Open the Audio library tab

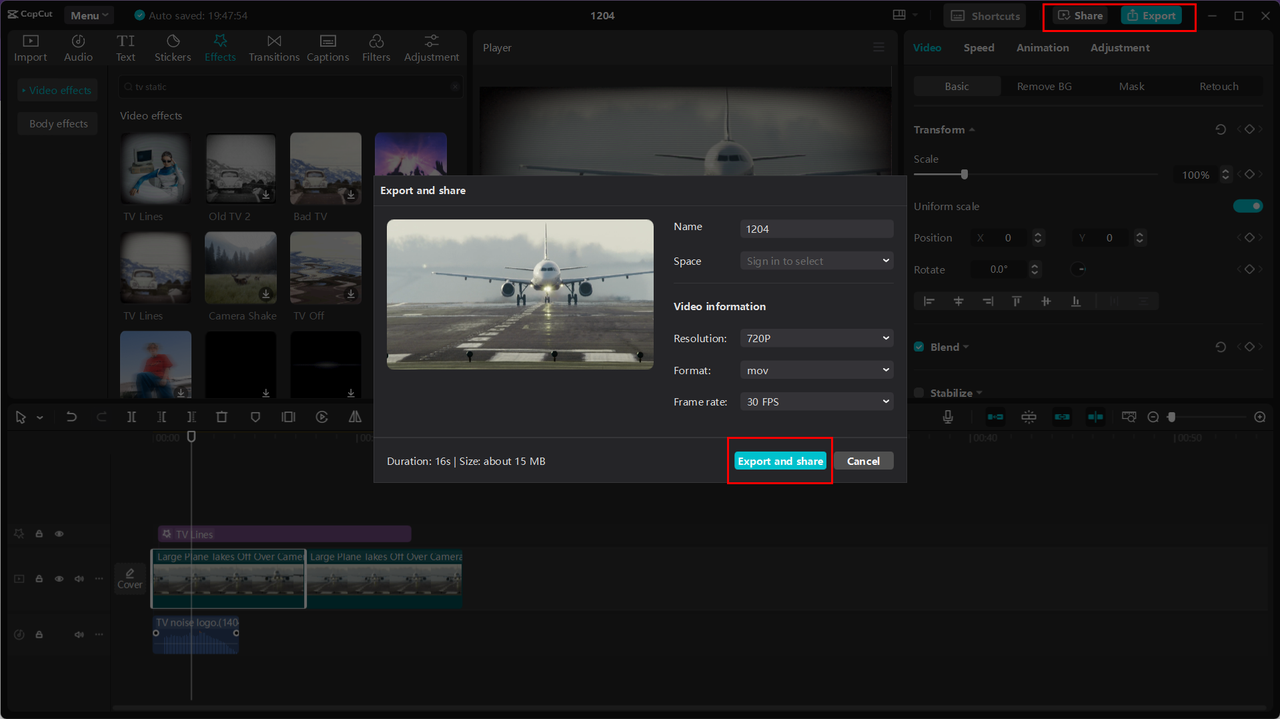(x=78, y=48)
